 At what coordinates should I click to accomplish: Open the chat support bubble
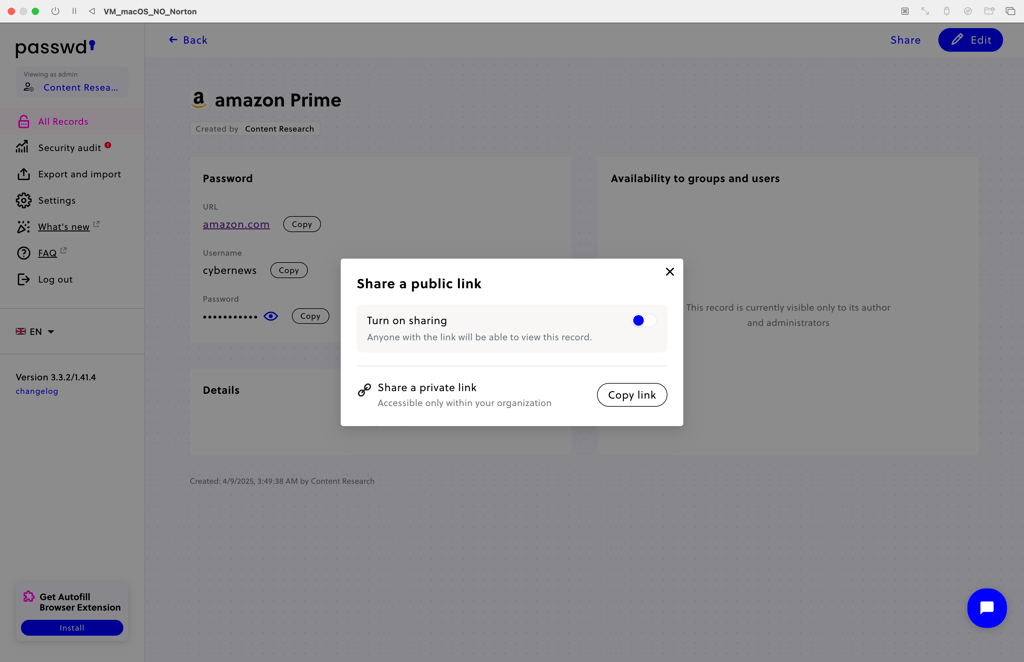click(x=987, y=608)
